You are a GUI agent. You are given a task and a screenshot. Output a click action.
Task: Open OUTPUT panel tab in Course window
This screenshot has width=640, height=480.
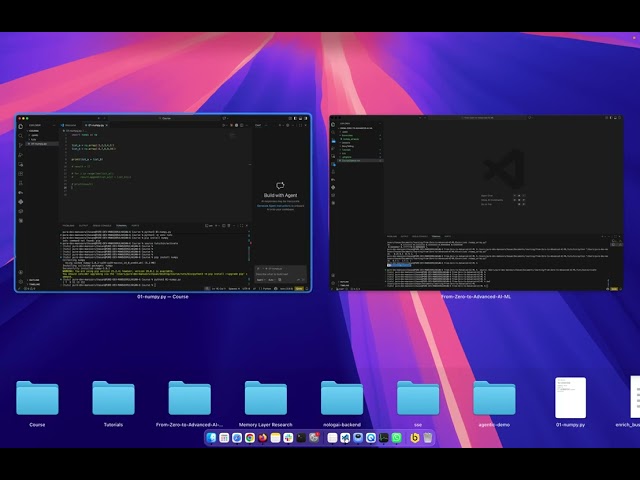(83, 225)
